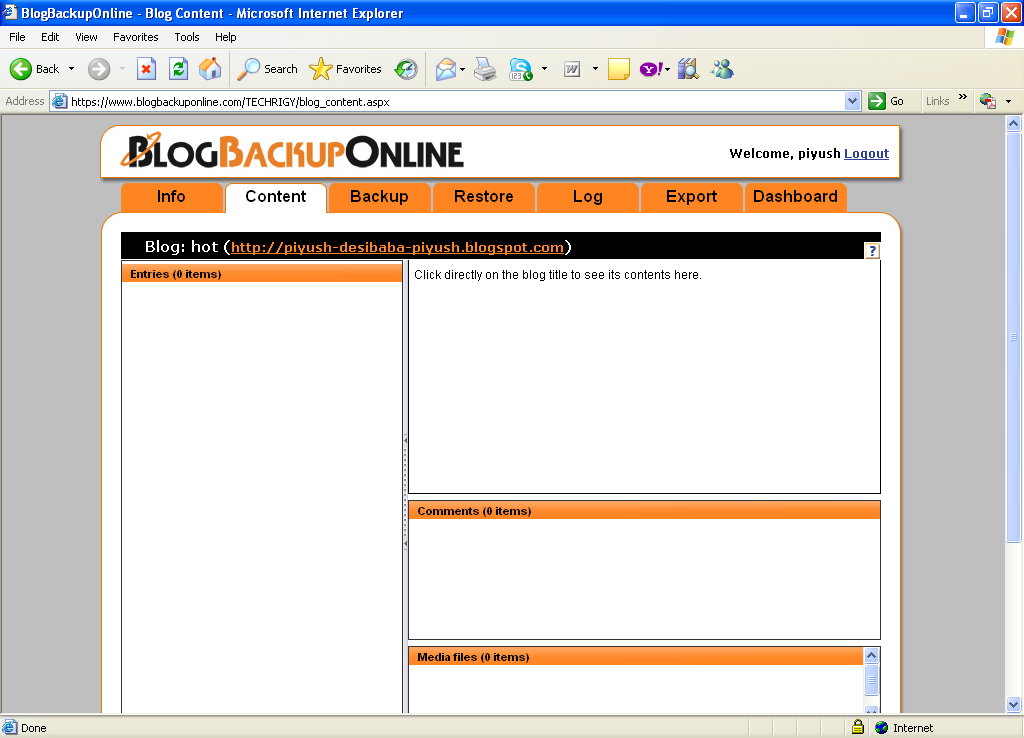The image size is (1024, 738).
Task: Click the Logout link
Action: click(x=867, y=153)
